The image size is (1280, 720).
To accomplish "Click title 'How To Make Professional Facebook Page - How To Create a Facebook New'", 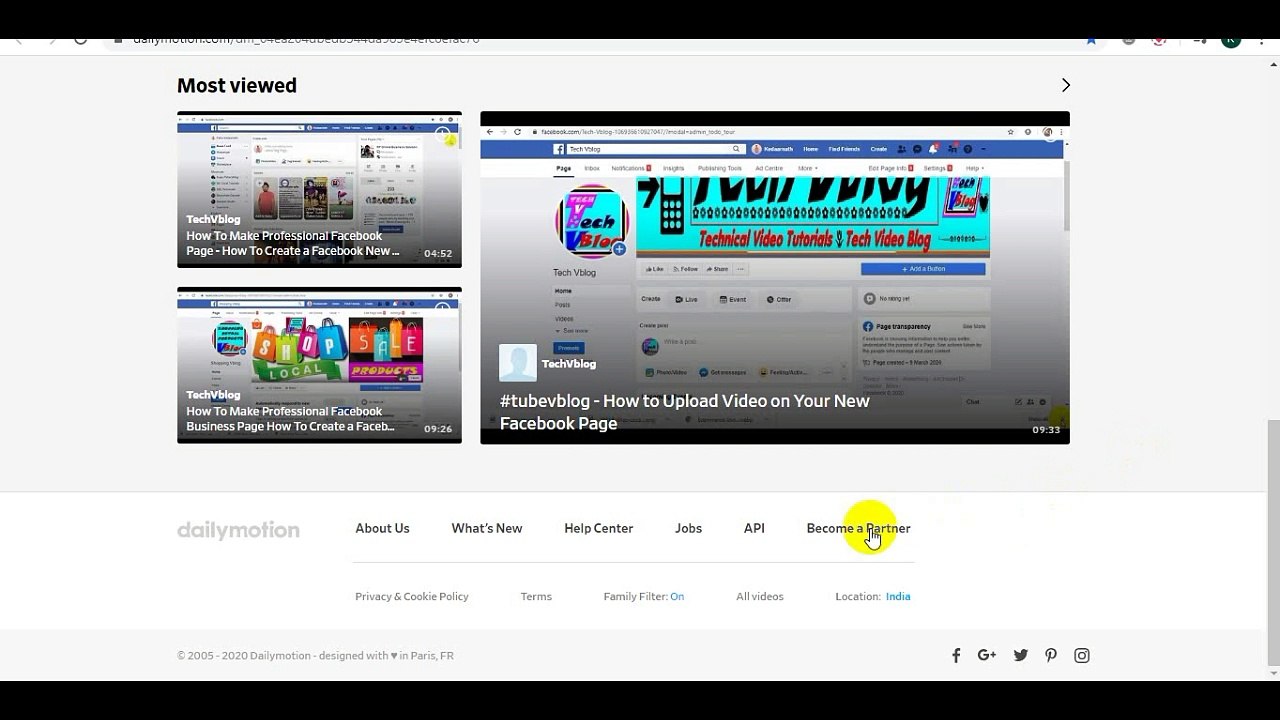I will pyautogui.click(x=293, y=243).
